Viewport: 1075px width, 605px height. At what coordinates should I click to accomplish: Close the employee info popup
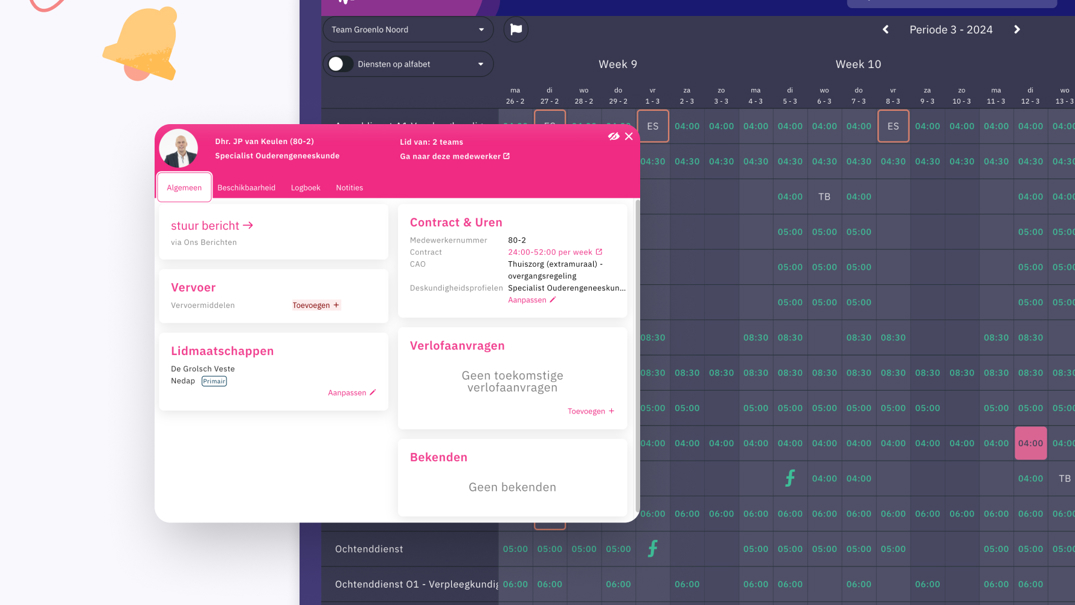click(x=629, y=136)
